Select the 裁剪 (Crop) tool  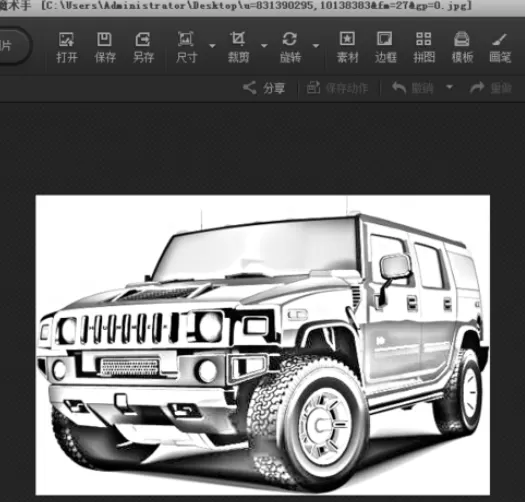(238, 48)
